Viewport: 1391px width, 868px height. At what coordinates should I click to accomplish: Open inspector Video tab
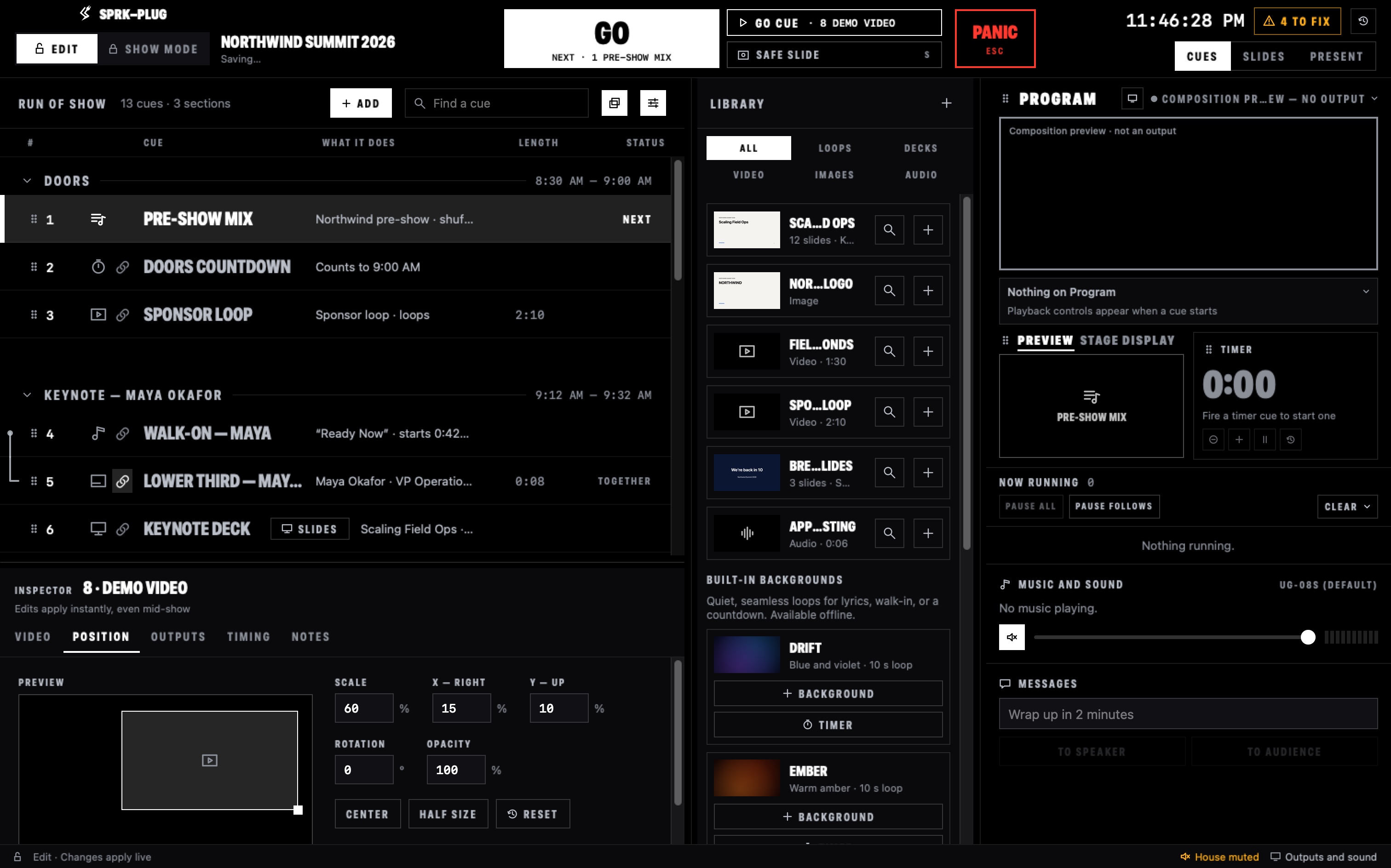point(33,637)
